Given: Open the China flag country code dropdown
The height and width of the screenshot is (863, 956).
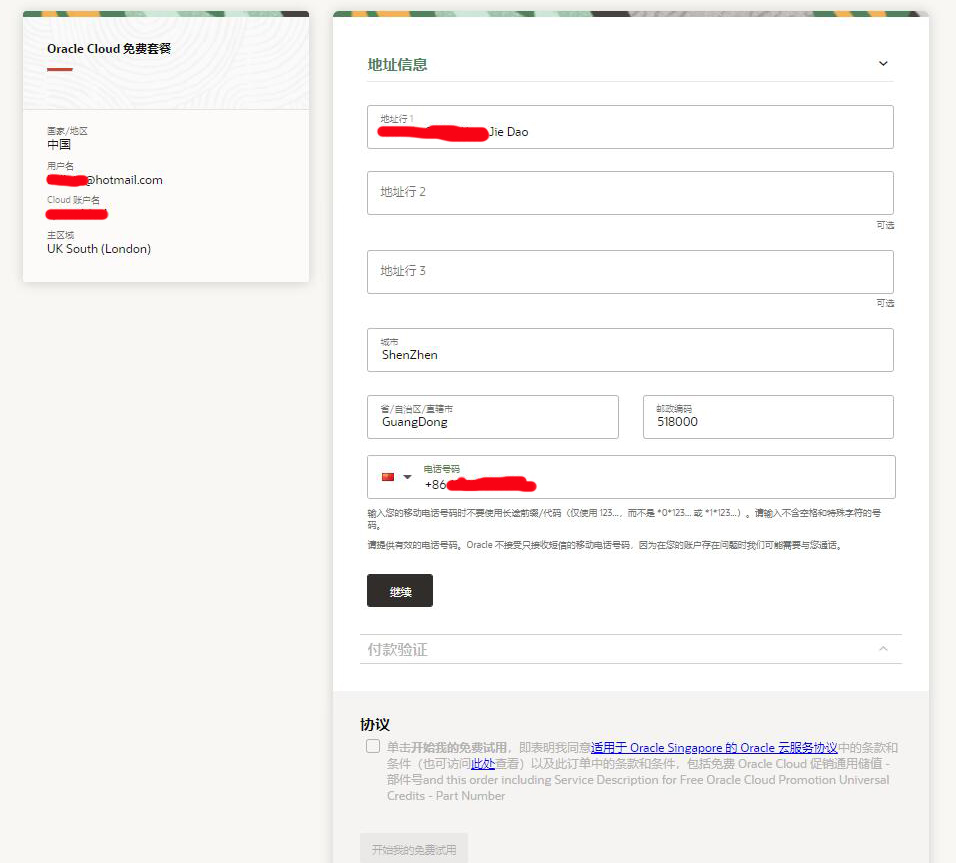Looking at the screenshot, I should [x=407, y=477].
